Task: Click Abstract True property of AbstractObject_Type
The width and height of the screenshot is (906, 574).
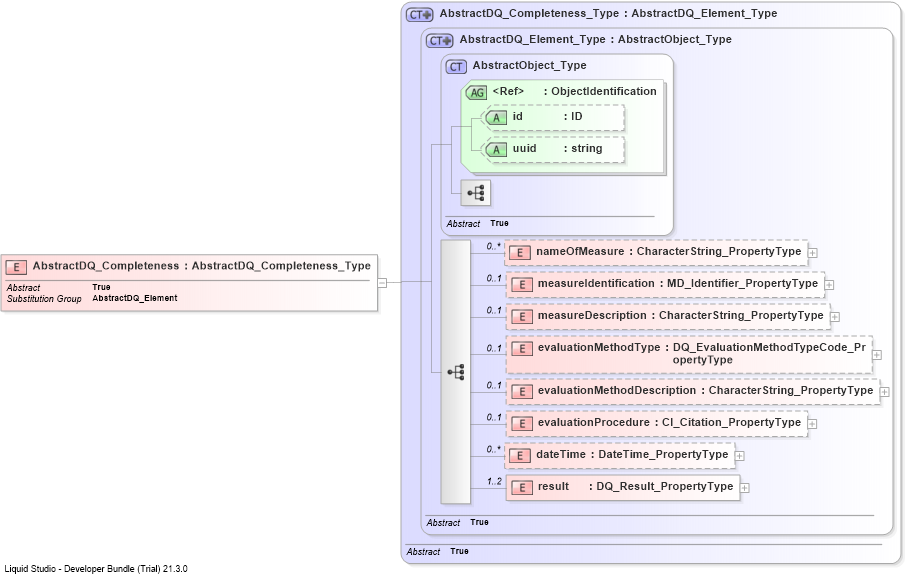Action: click(x=477, y=223)
